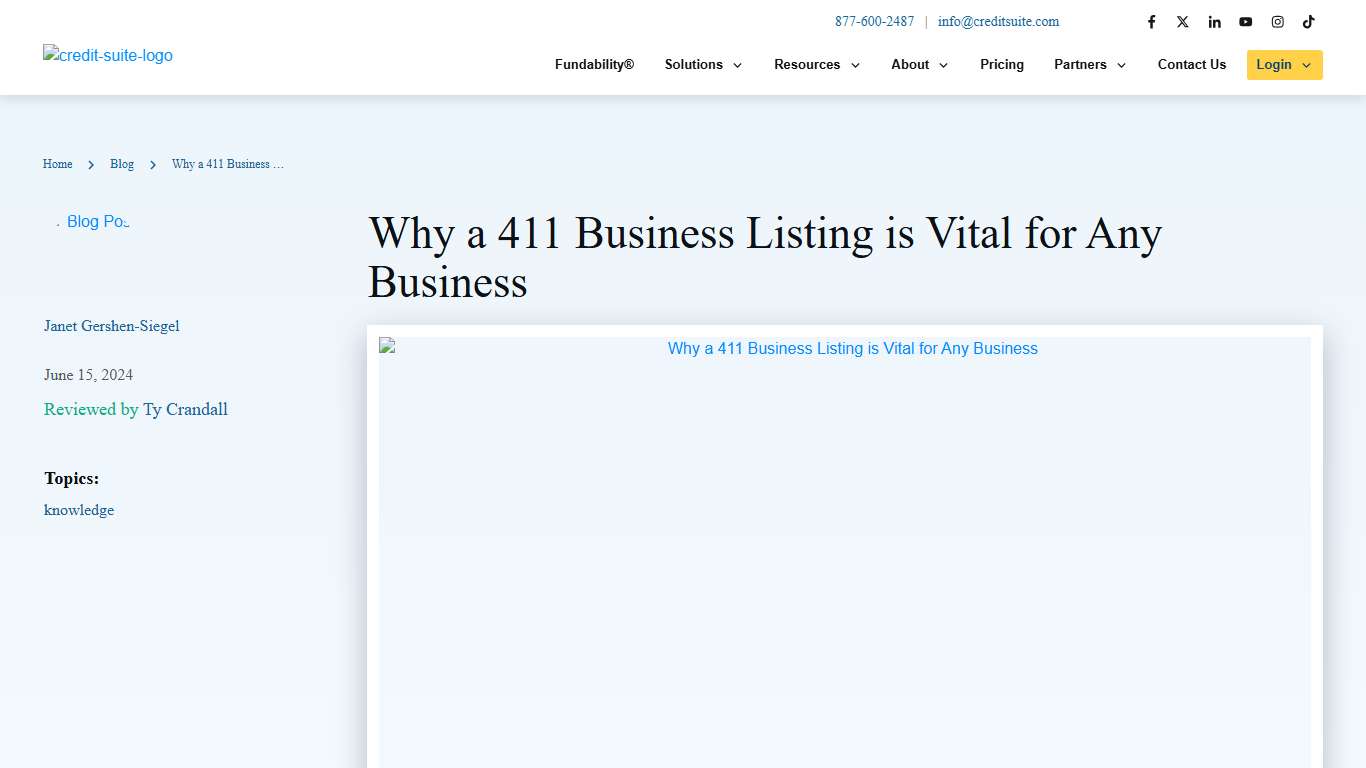
Task: Expand the About dropdown
Action: coord(918,64)
